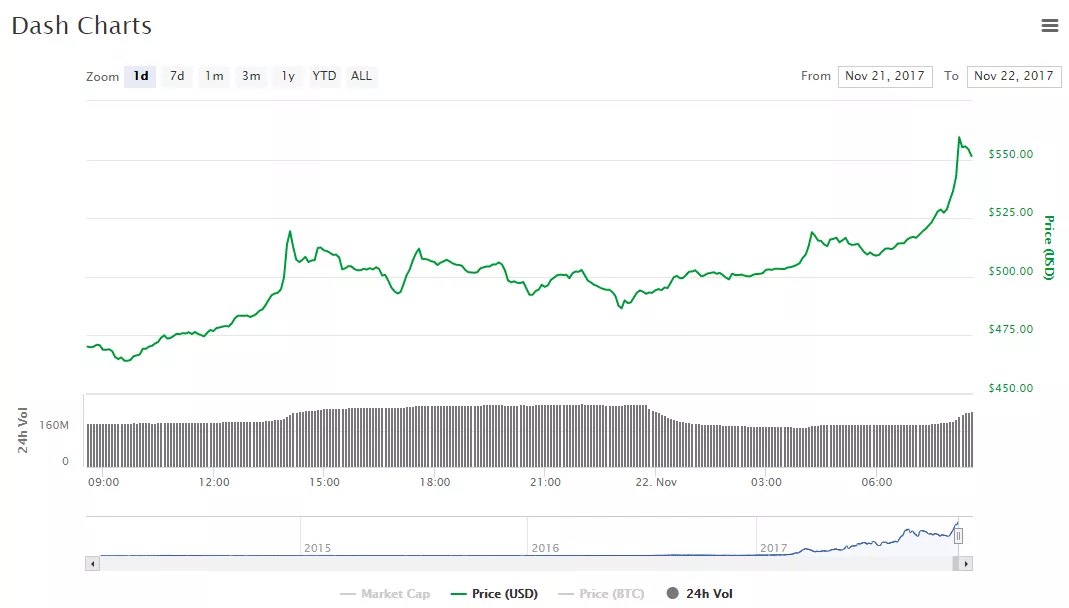Screen dimensions: 1069x608
Task: Toggle the 24h Vol legend dot
Action: point(672,594)
